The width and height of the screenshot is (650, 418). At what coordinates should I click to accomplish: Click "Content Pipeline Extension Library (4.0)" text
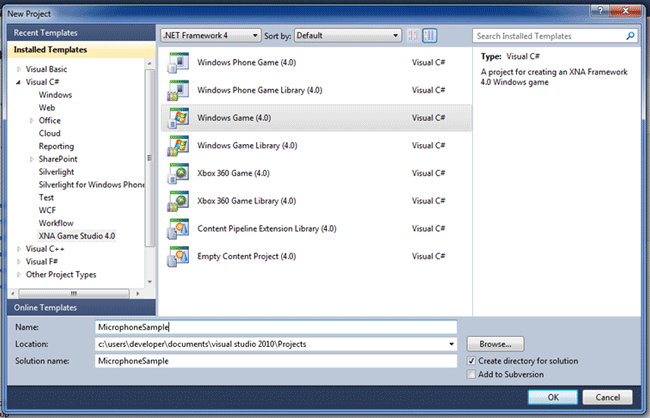(x=267, y=229)
